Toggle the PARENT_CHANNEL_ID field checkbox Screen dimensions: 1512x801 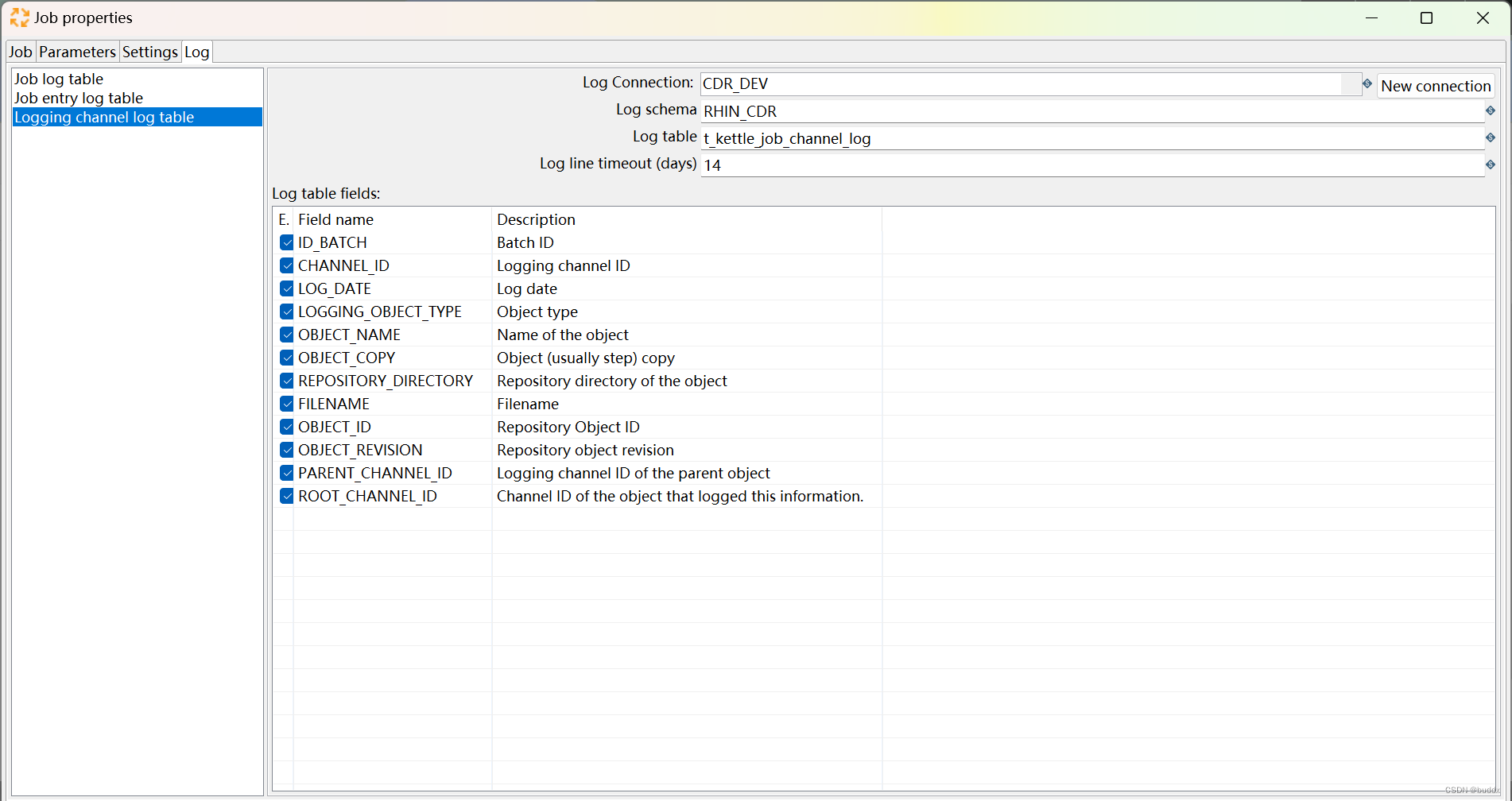287,473
